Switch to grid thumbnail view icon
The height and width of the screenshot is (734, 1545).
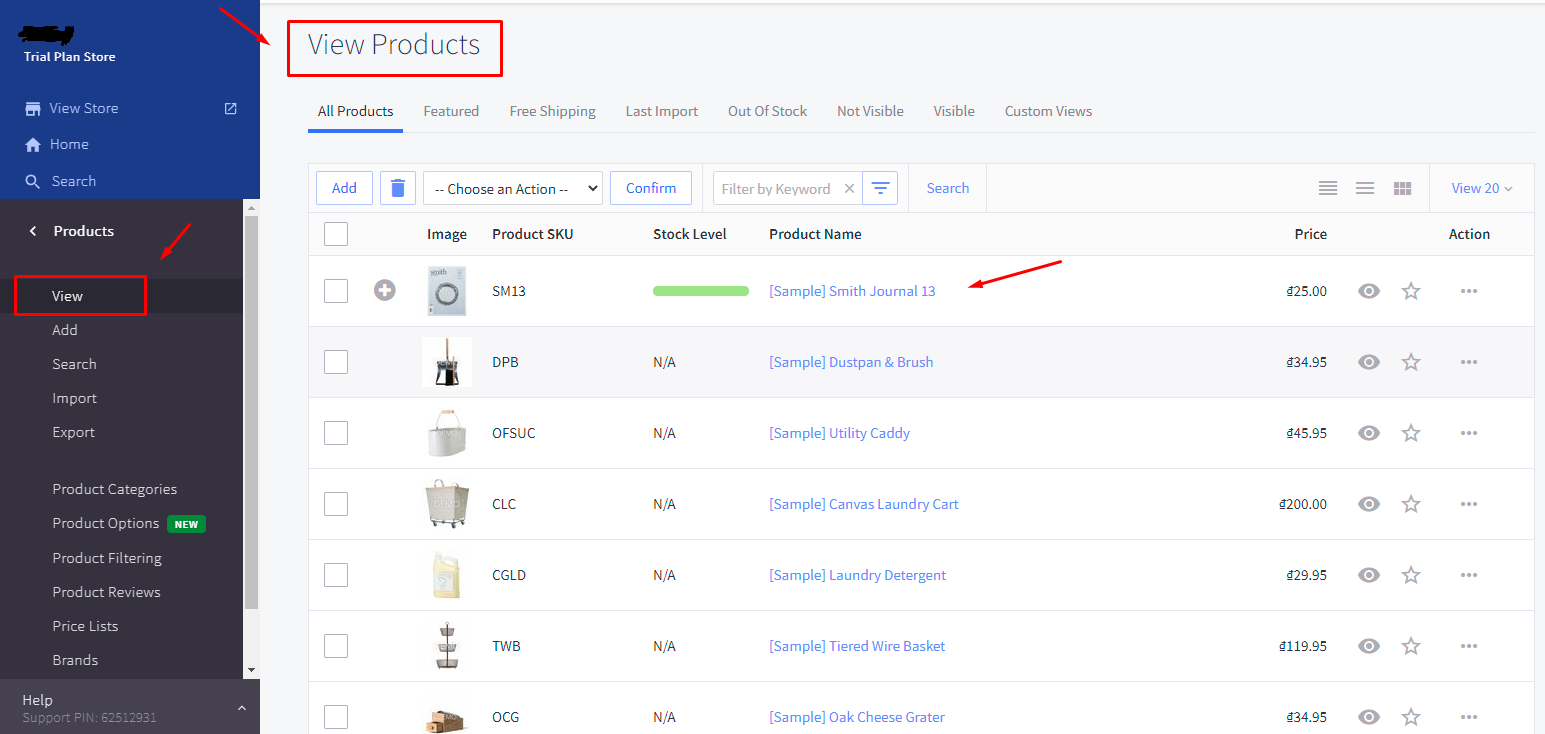click(1402, 188)
